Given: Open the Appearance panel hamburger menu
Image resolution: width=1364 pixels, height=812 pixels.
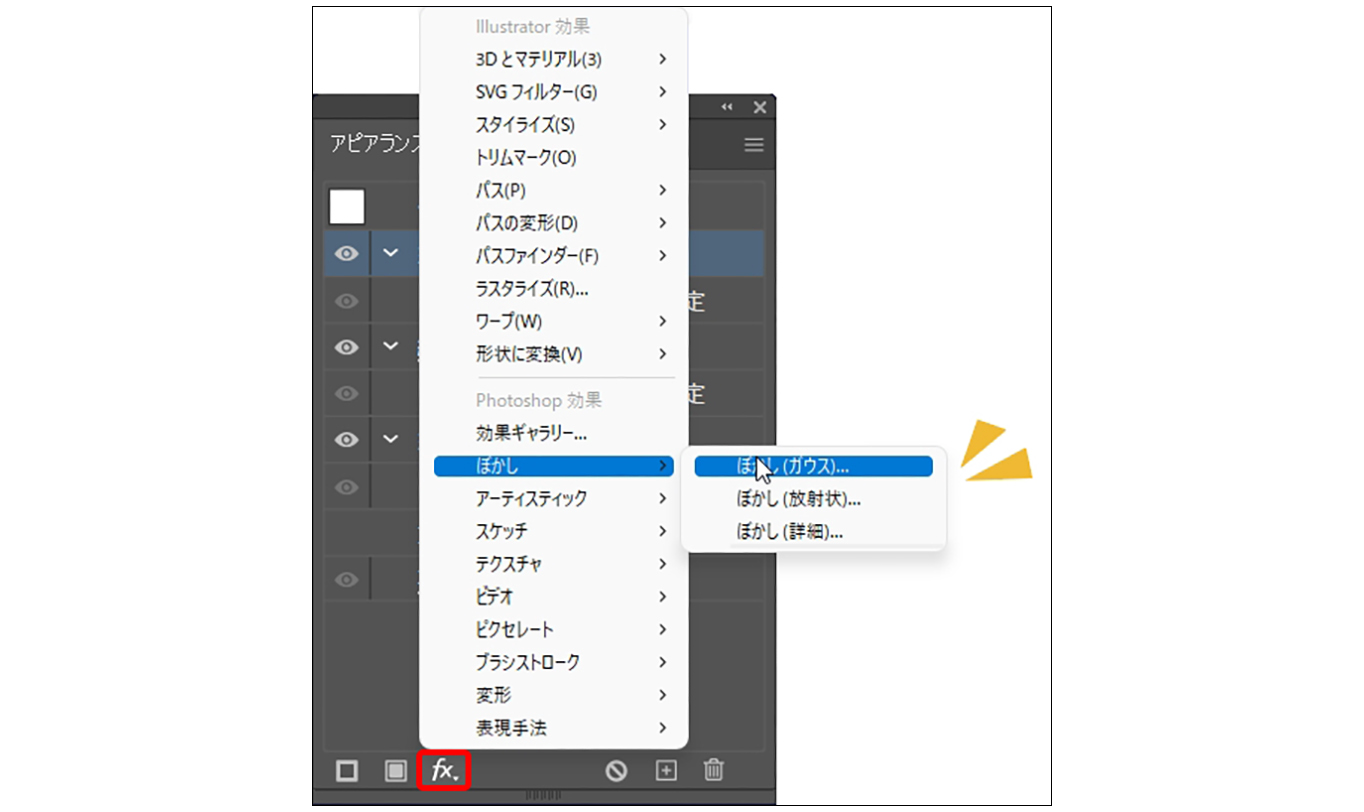Looking at the screenshot, I should click(754, 145).
